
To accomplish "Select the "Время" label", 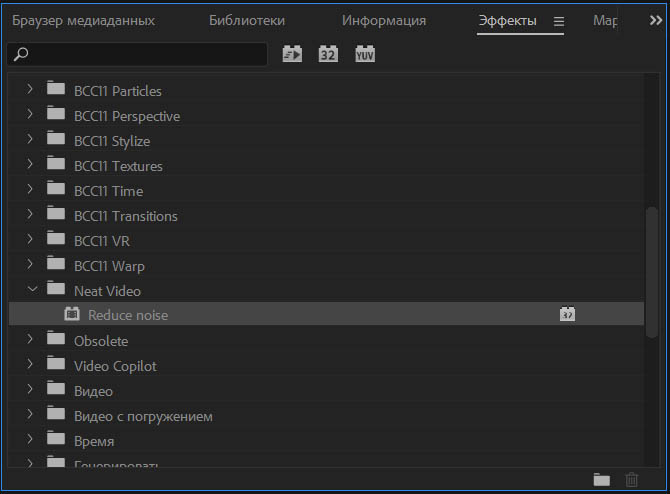I will 94,441.
